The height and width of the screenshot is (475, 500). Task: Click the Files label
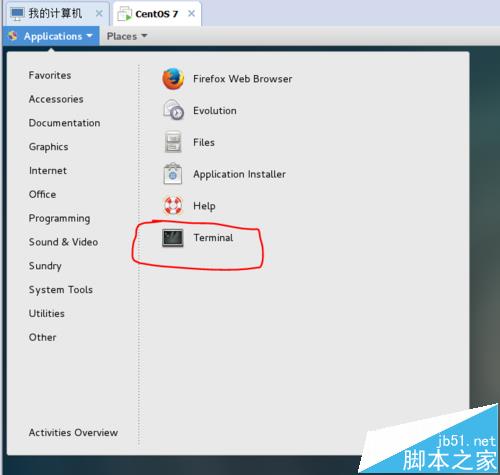point(204,142)
